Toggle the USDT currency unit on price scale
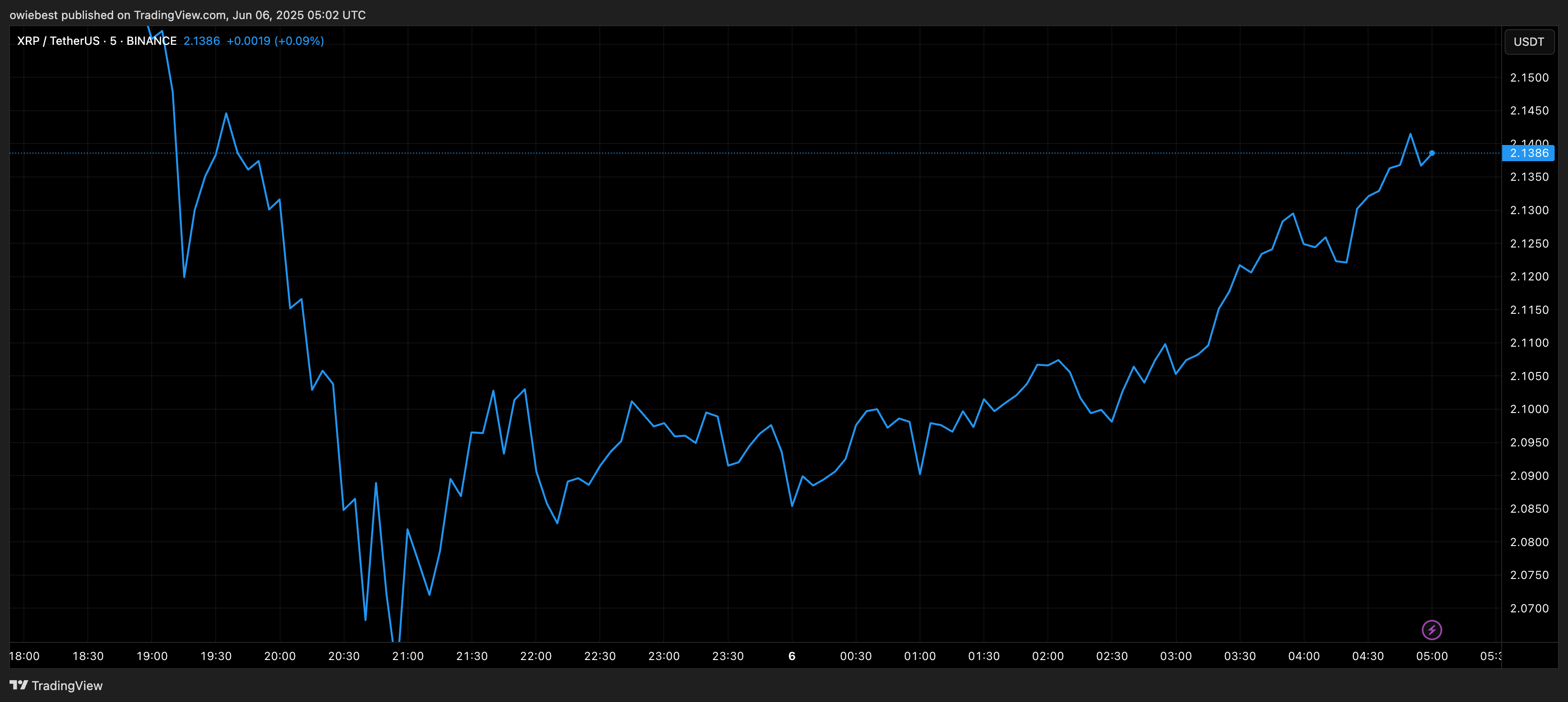Screen dimensions: 1568x702 pos(1529,41)
